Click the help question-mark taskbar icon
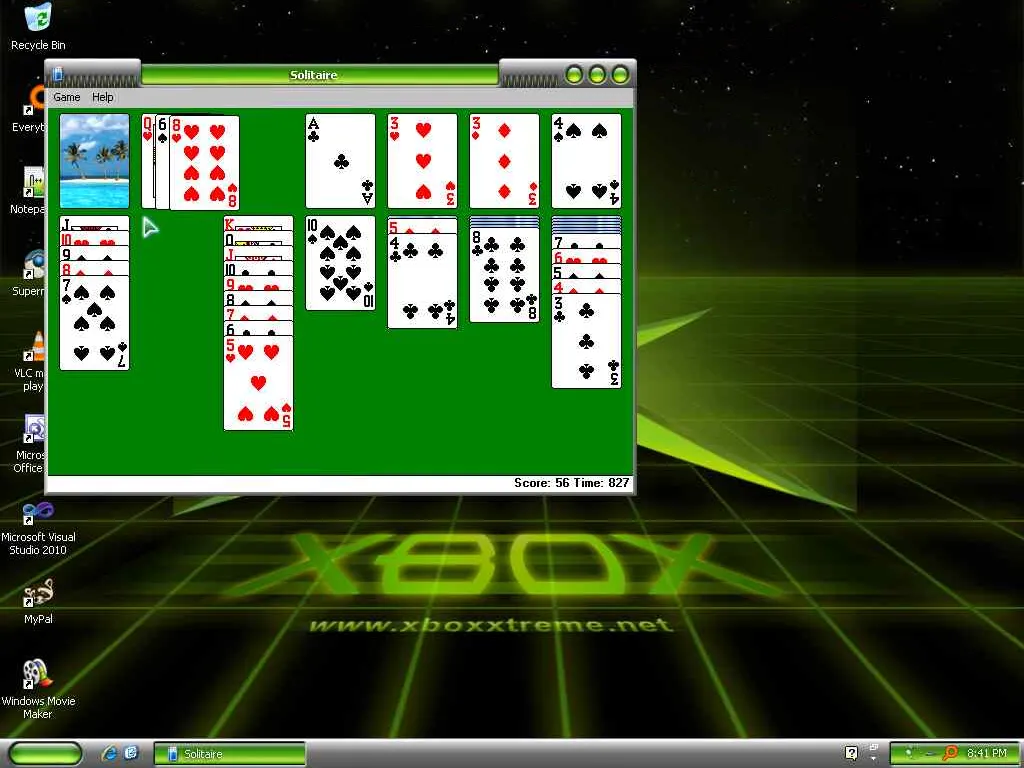 pos(851,753)
